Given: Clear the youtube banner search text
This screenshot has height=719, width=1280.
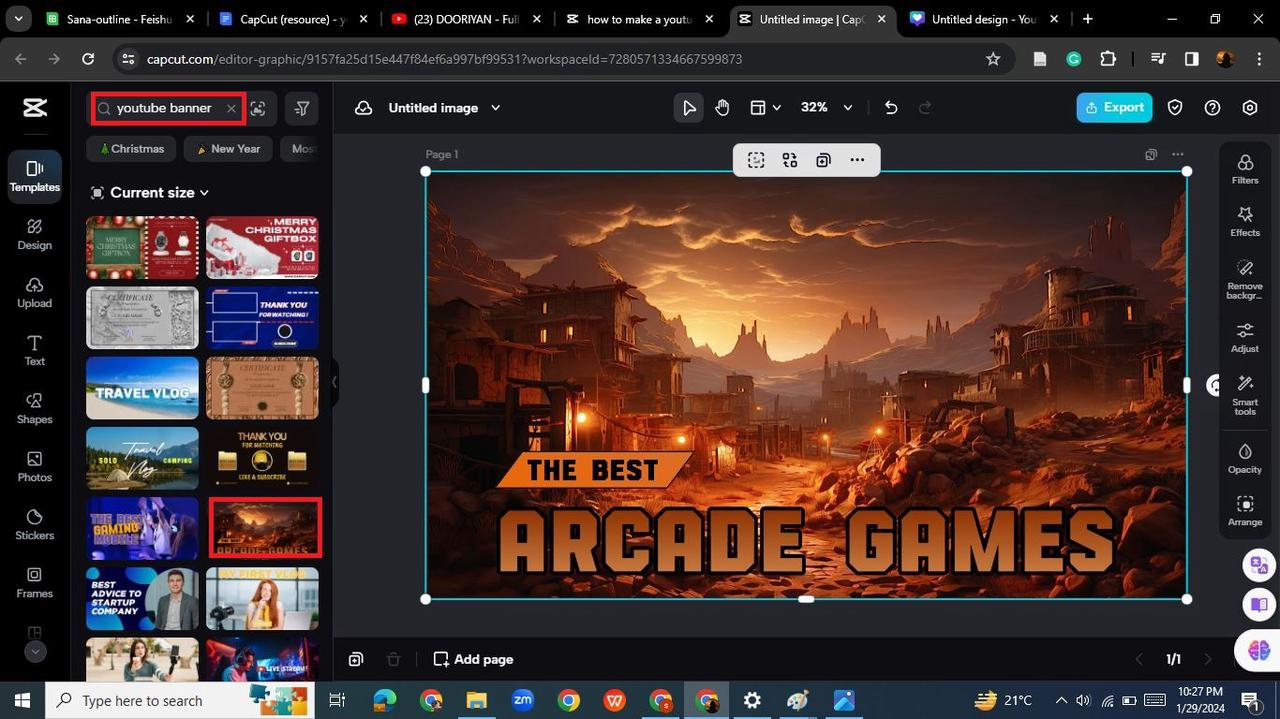Looking at the screenshot, I should pos(231,108).
